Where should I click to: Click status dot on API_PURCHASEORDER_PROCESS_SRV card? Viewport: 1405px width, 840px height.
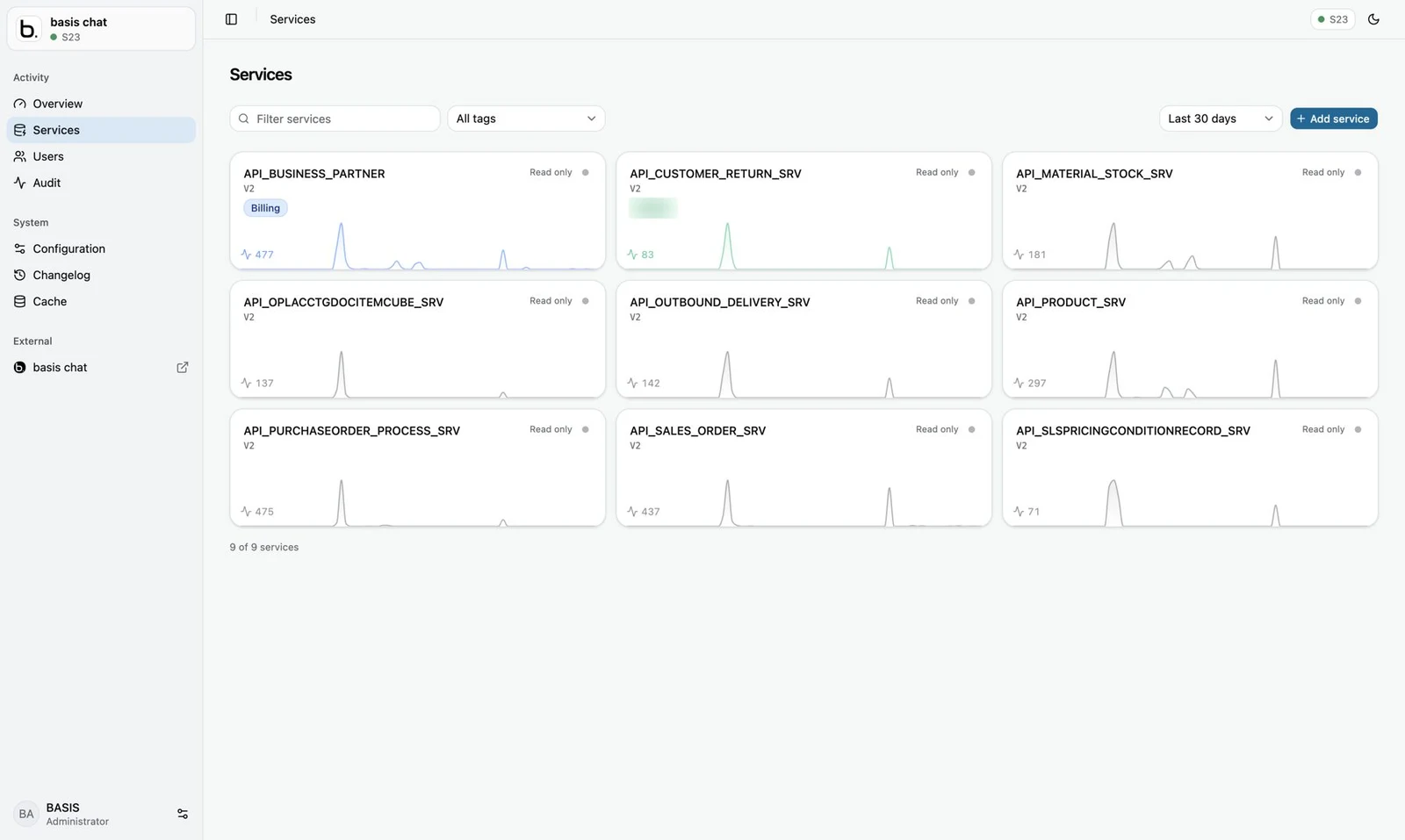pyautogui.click(x=586, y=429)
